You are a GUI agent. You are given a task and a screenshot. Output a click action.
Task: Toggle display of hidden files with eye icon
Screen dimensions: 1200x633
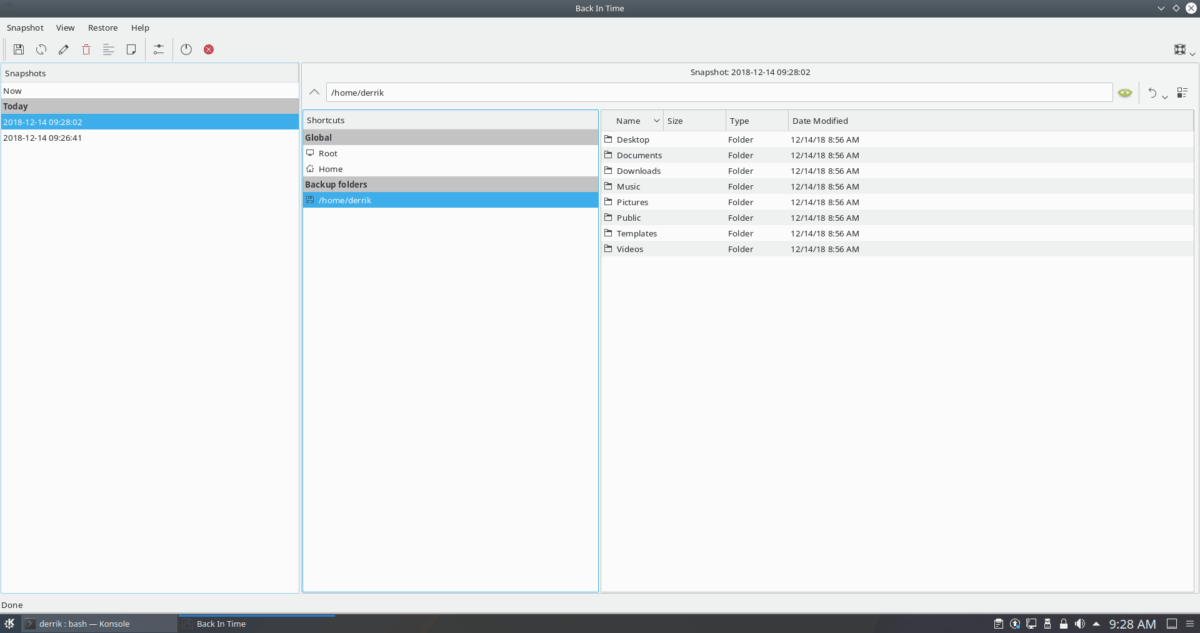[x=1125, y=92]
